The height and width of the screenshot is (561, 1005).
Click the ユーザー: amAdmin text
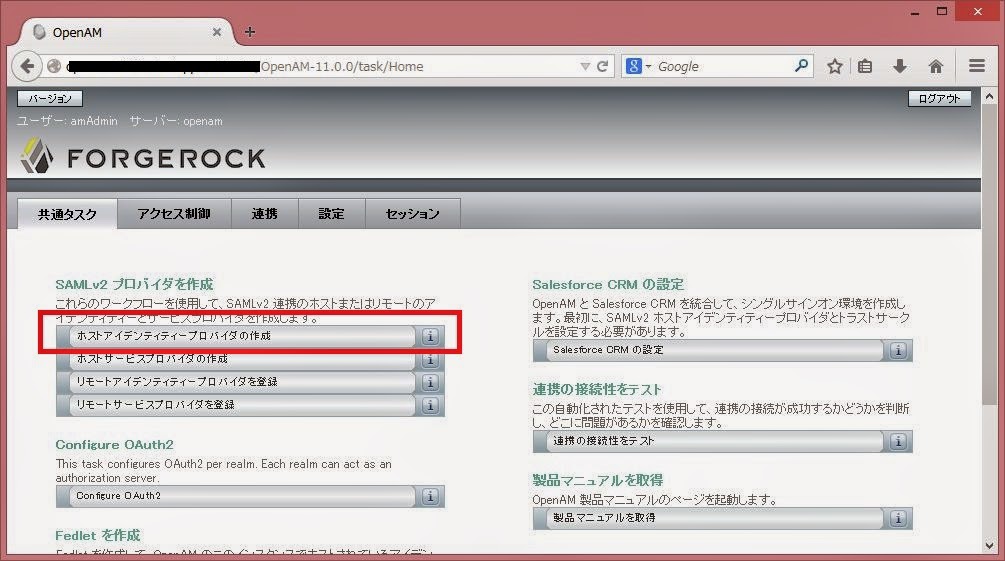[x=67, y=121]
